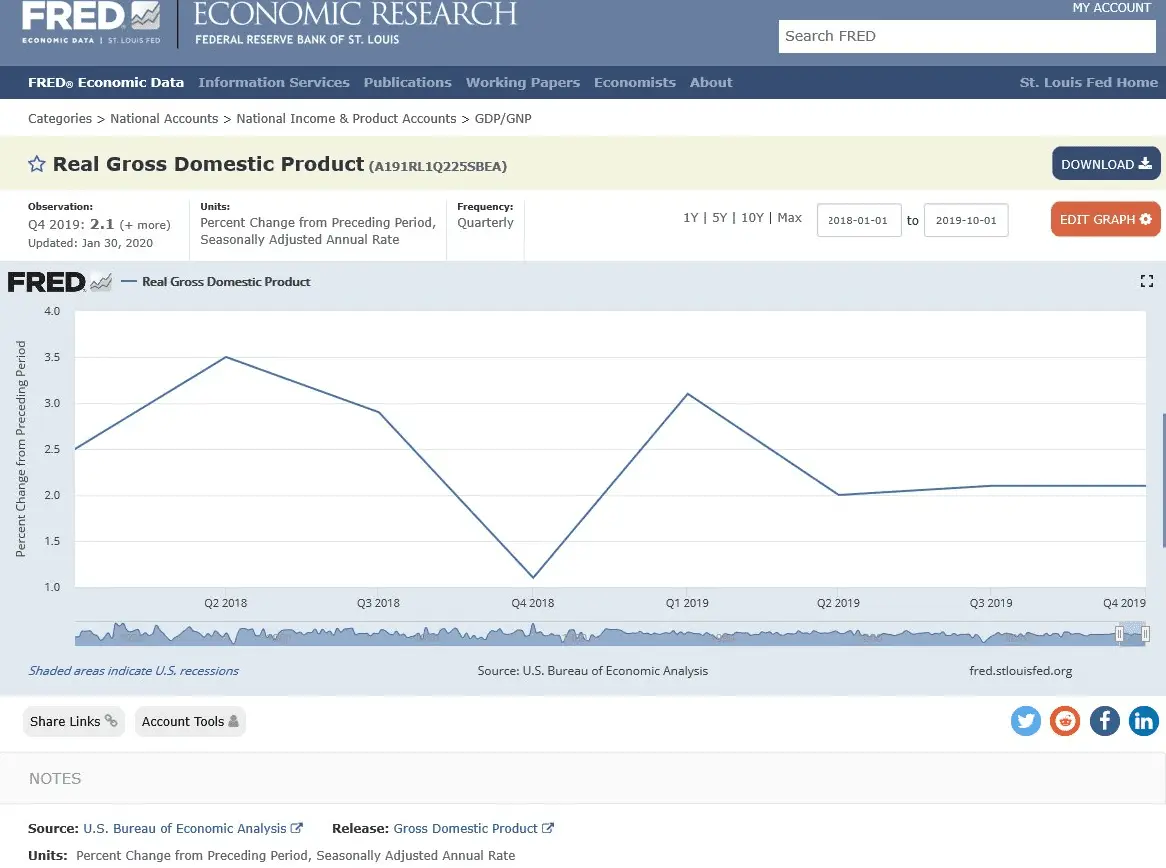Image resolution: width=1166 pixels, height=868 pixels.
Task: Select the Max date range
Action: tap(789, 218)
